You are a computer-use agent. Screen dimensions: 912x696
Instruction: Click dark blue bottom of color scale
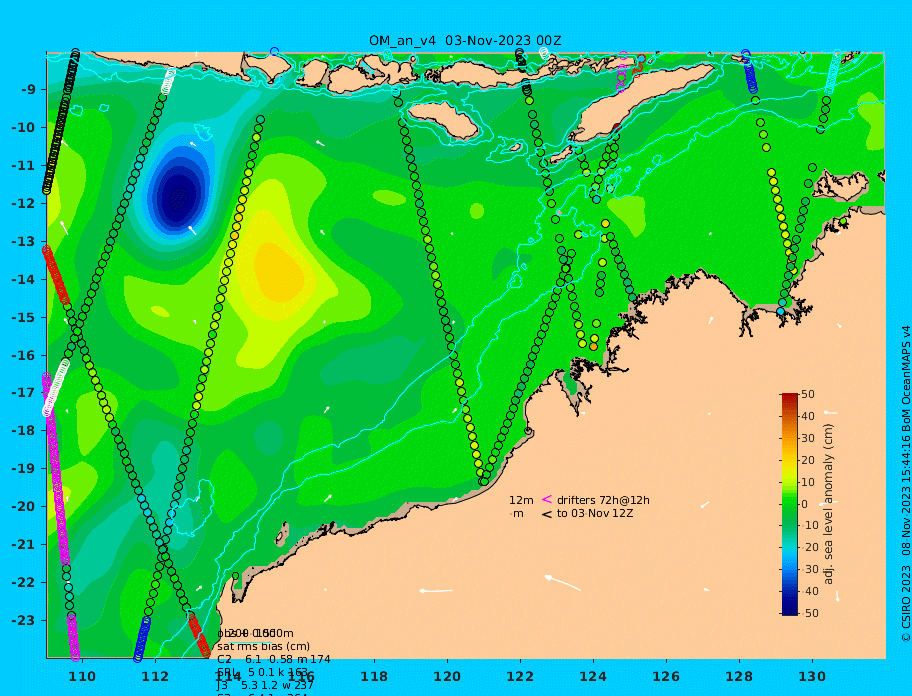coord(790,611)
